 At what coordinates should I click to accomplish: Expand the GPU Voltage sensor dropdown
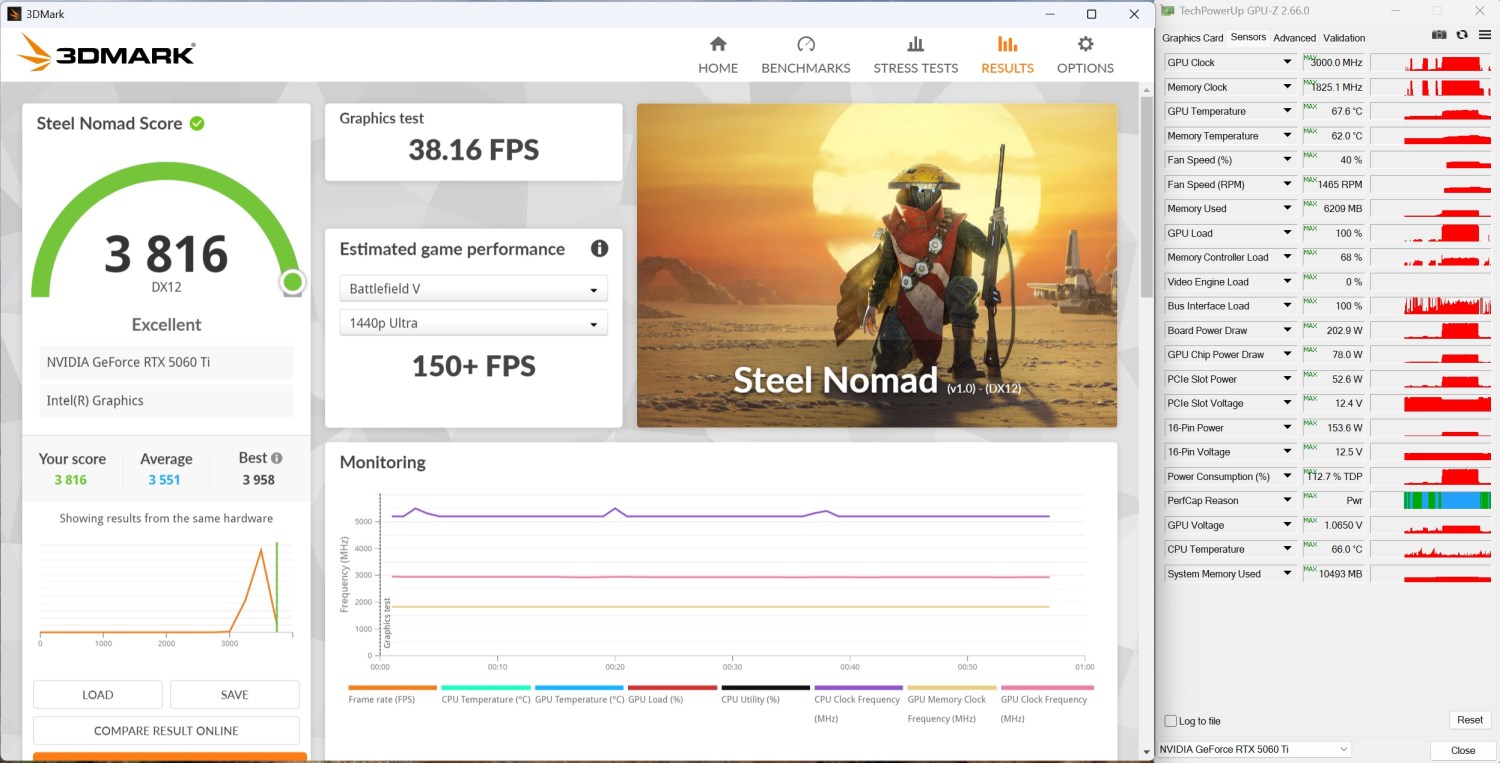1287,525
